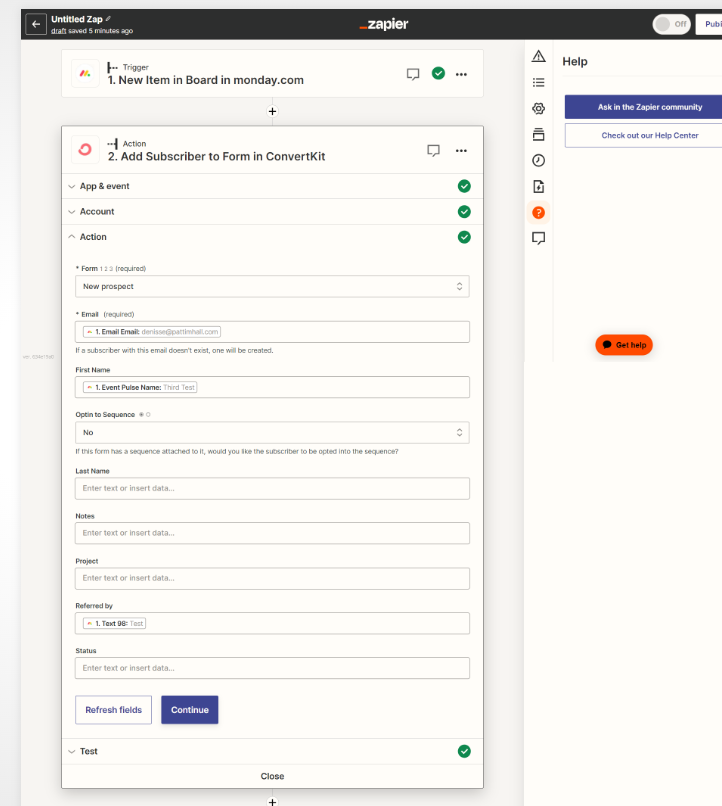Open the outline list sidebar icon
This screenshot has height=806, width=722.
pyautogui.click(x=539, y=82)
